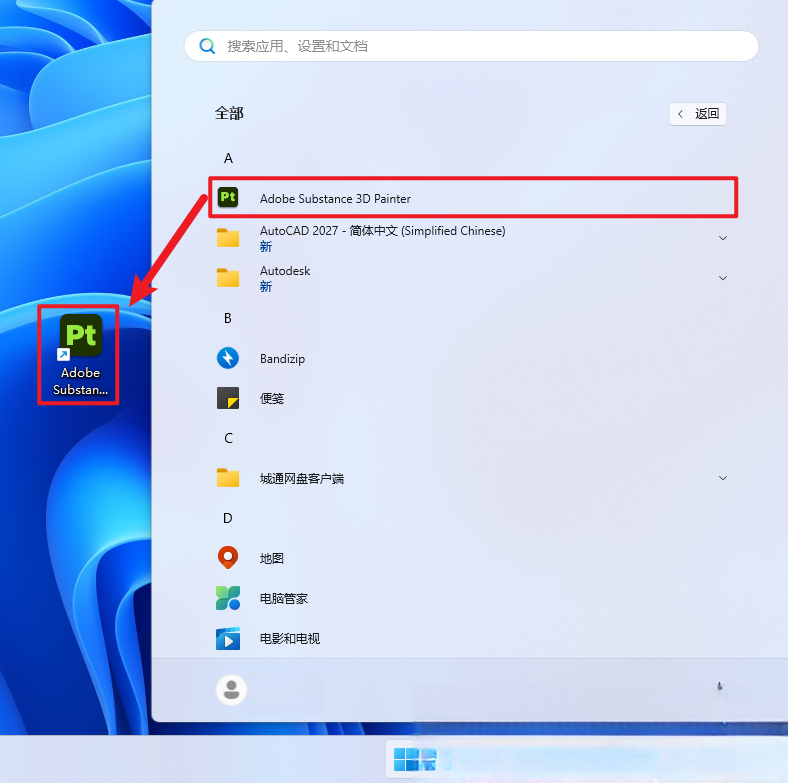This screenshot has width=788, height=783.
Task: Focus the 搜索应用、设置和文档 search box
Action: pos(471,46)
